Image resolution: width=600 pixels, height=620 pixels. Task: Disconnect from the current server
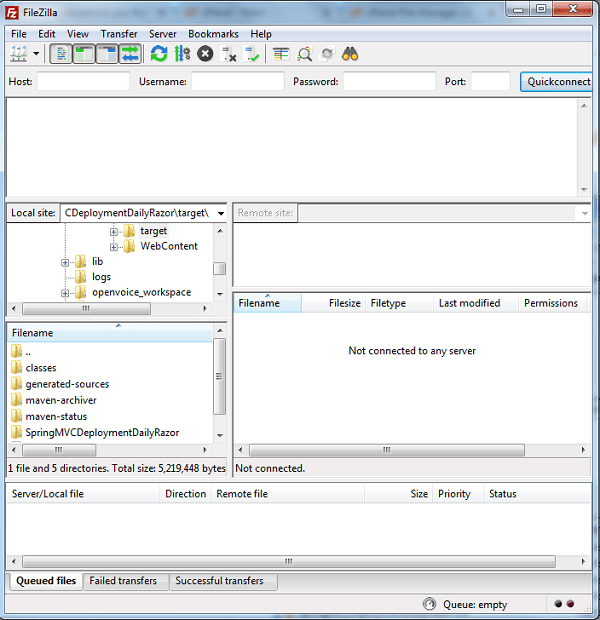click(229, 54)
